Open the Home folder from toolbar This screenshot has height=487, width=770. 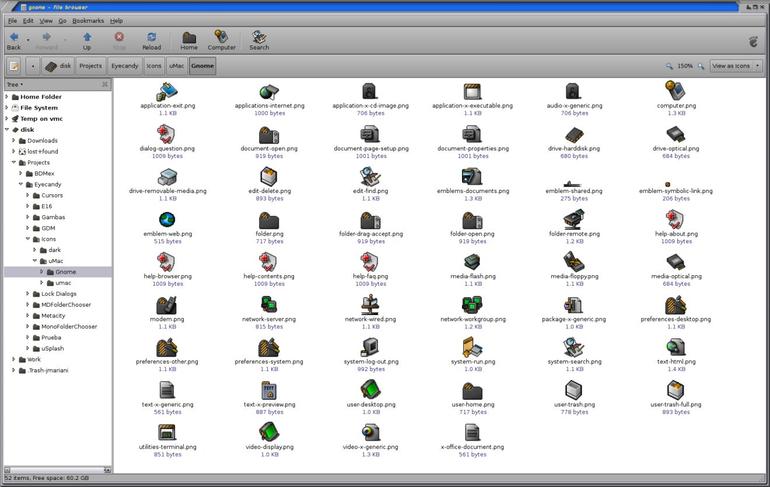coord(189,41)
